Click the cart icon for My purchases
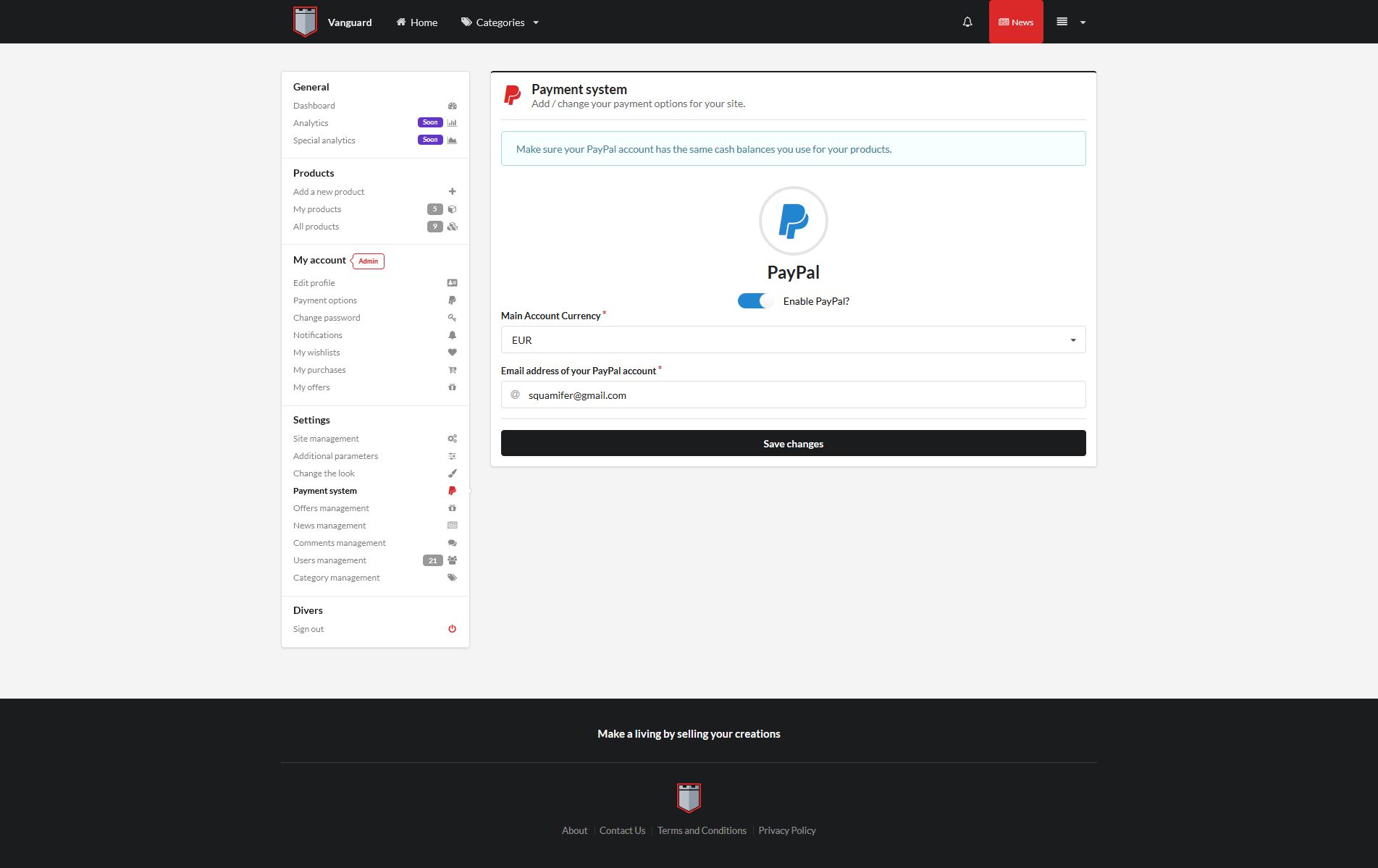1378x868 pixels. [452, 370]
